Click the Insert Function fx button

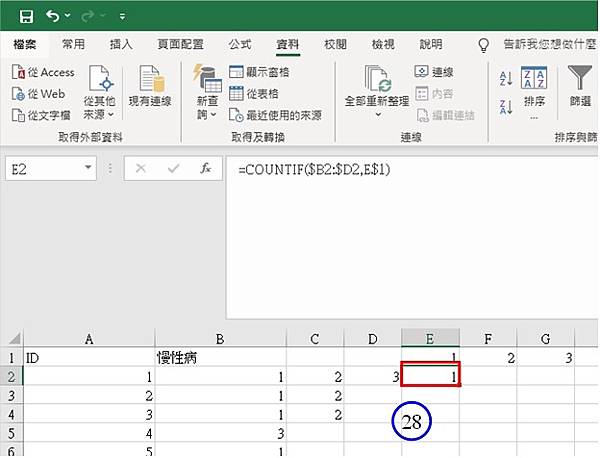pos(205,168)
